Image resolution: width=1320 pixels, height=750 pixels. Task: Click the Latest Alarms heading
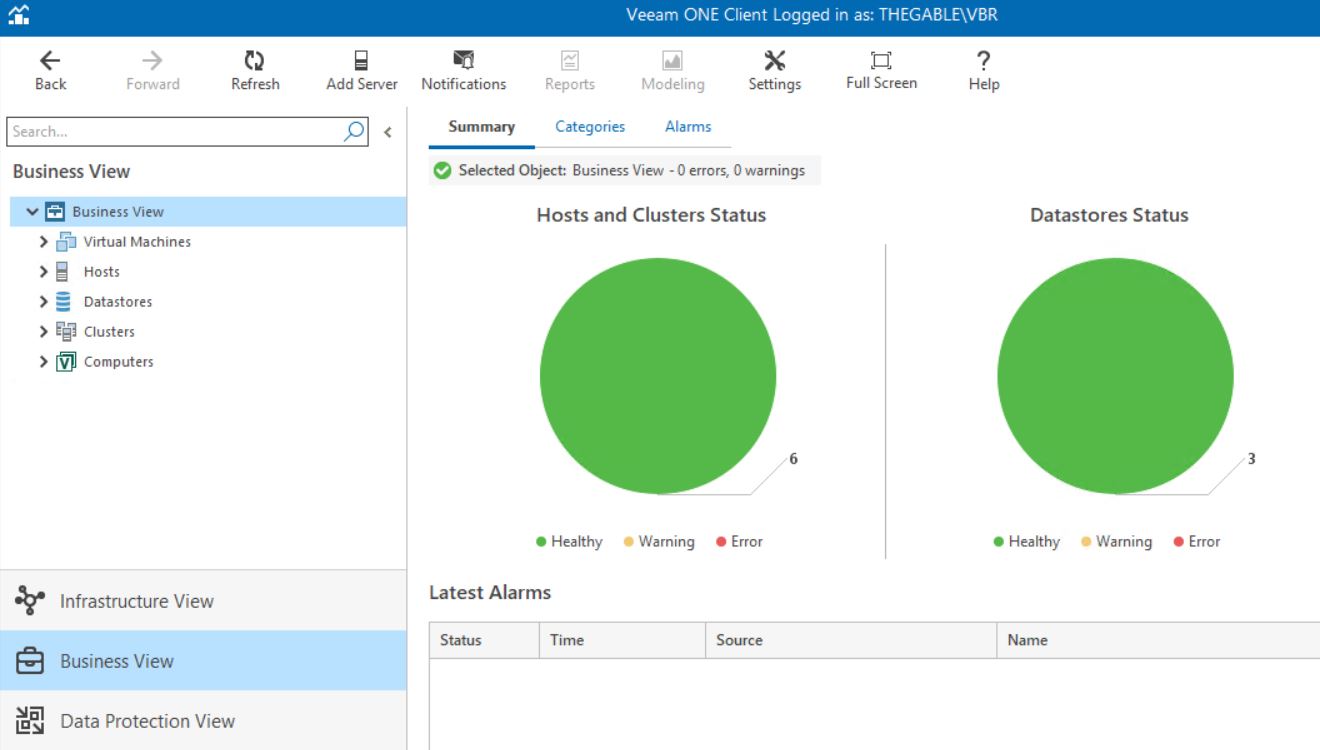(x=490, y=592)
